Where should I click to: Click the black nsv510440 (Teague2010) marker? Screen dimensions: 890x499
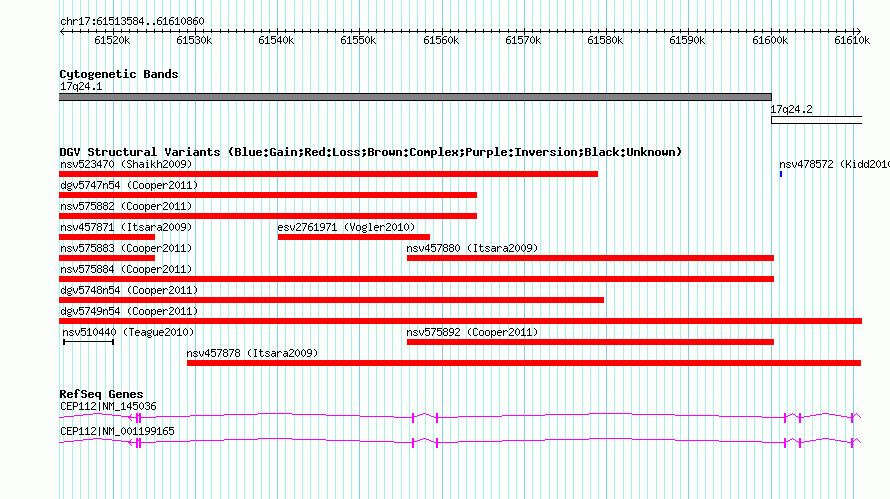(x=89, y=342)
